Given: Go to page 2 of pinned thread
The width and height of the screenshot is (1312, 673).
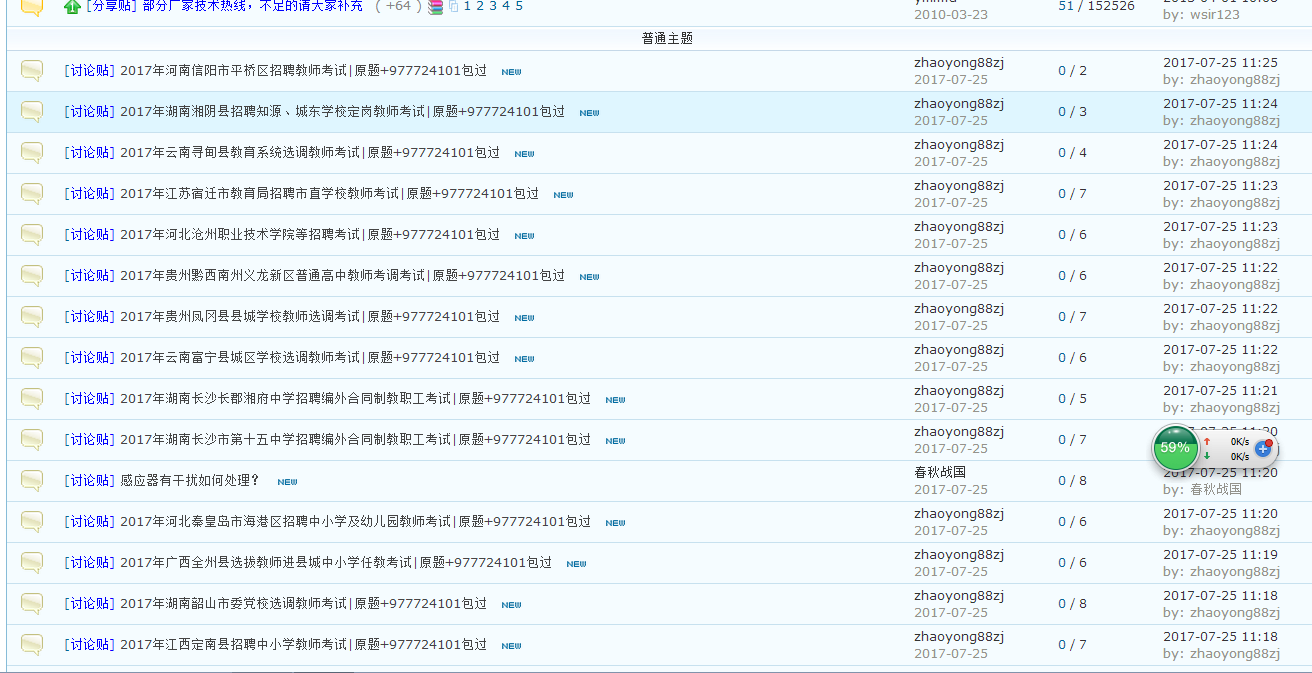Looking at the screenshot, I should pyautogui.click(x=480, y=6).
